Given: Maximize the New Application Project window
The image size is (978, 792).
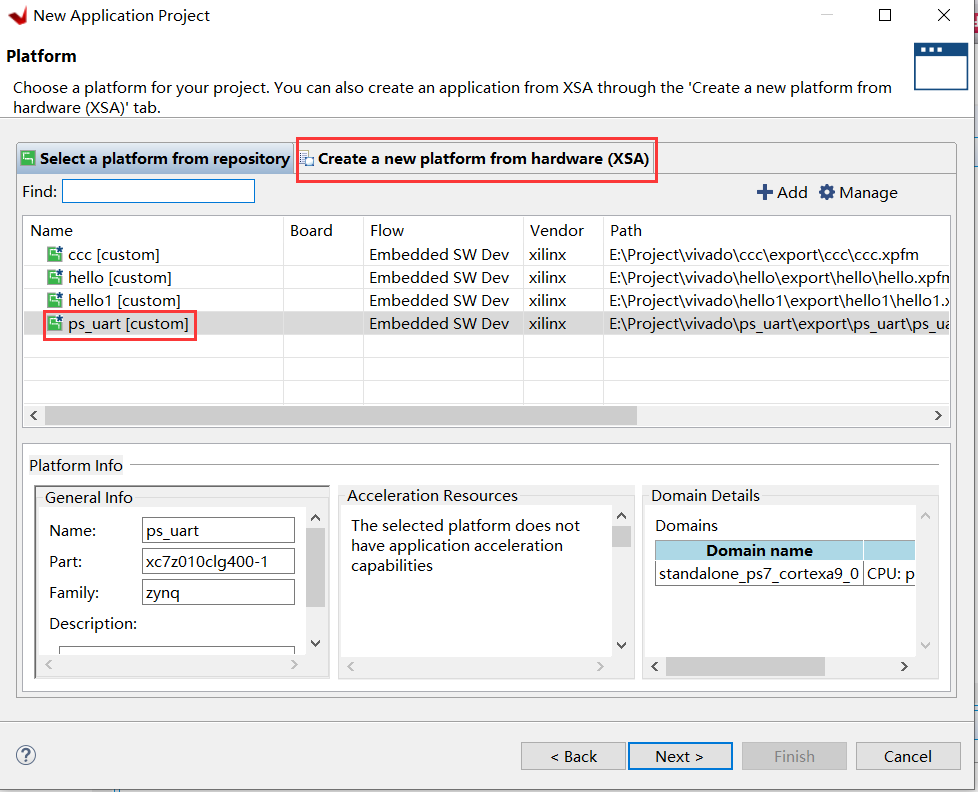Looking at the screenshot, I should click(884, 15).
